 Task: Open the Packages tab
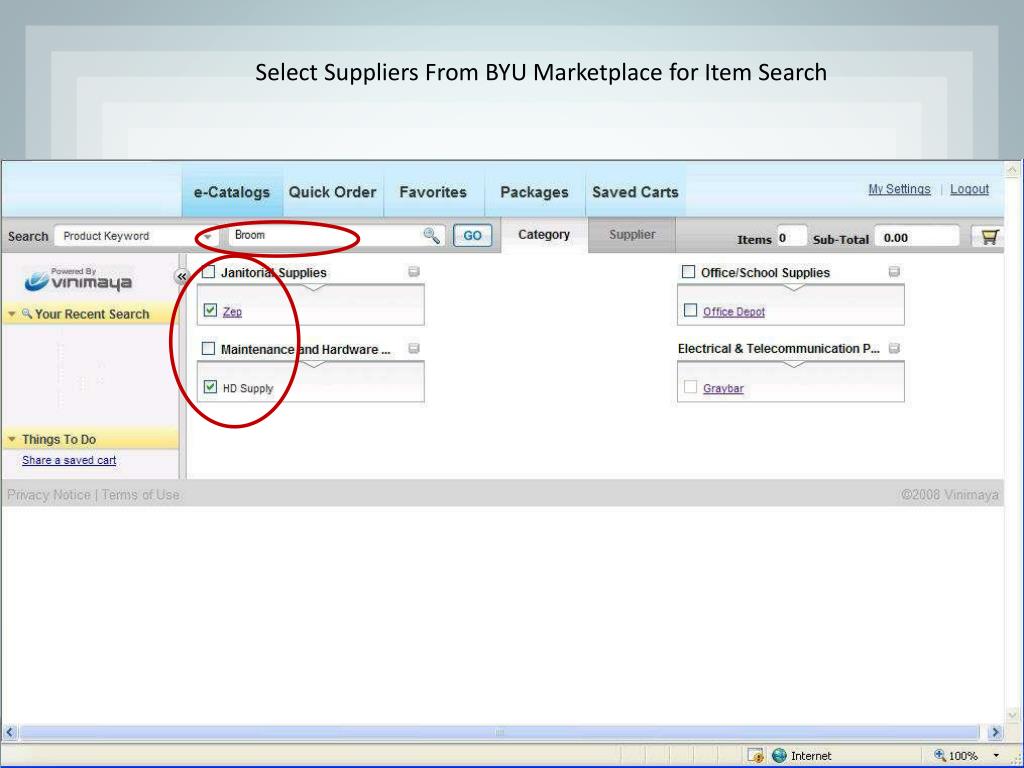534,192
